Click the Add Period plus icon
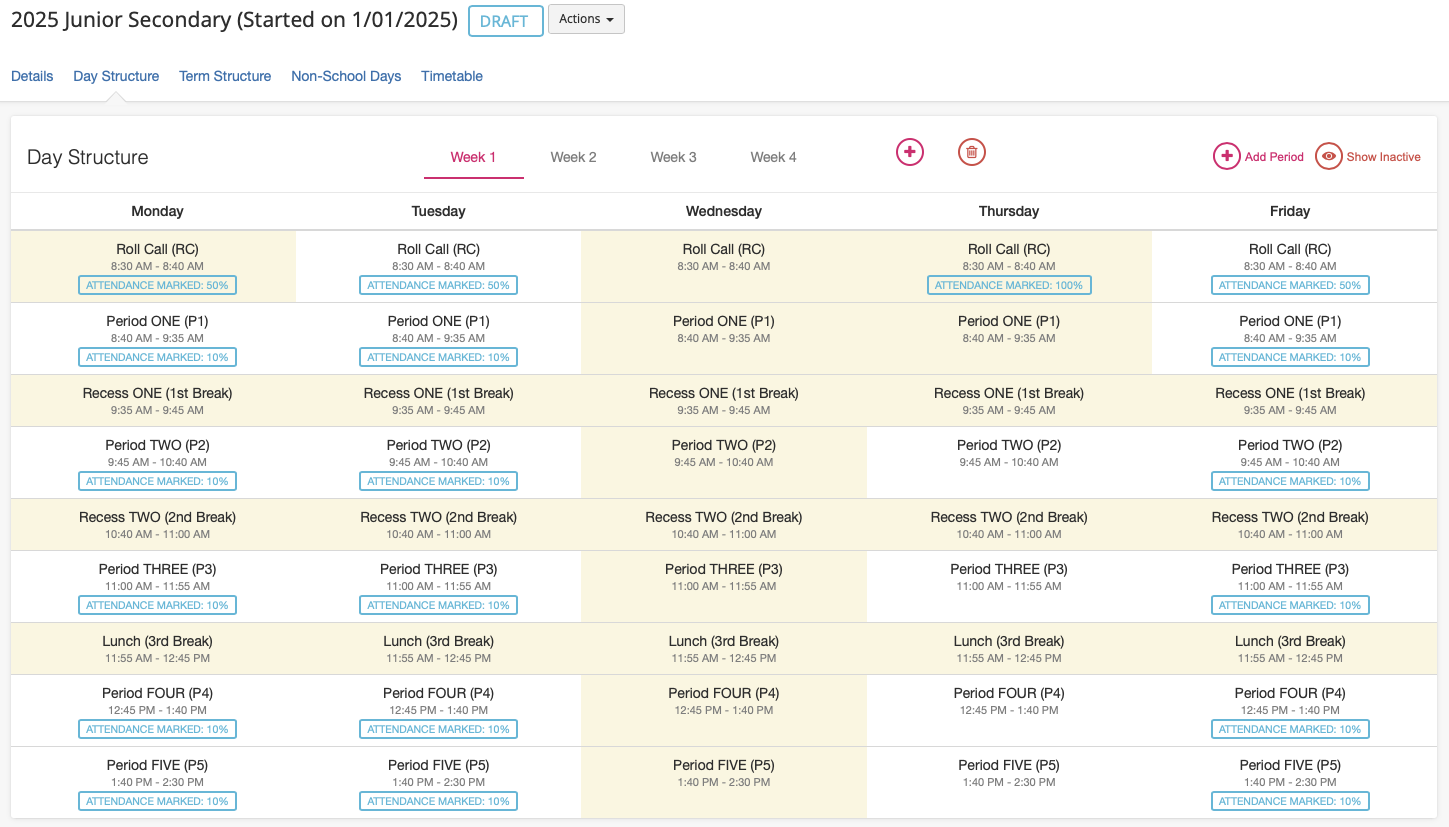The width and height of the screenshot is (1449, 827). (x=1226, y=157)
